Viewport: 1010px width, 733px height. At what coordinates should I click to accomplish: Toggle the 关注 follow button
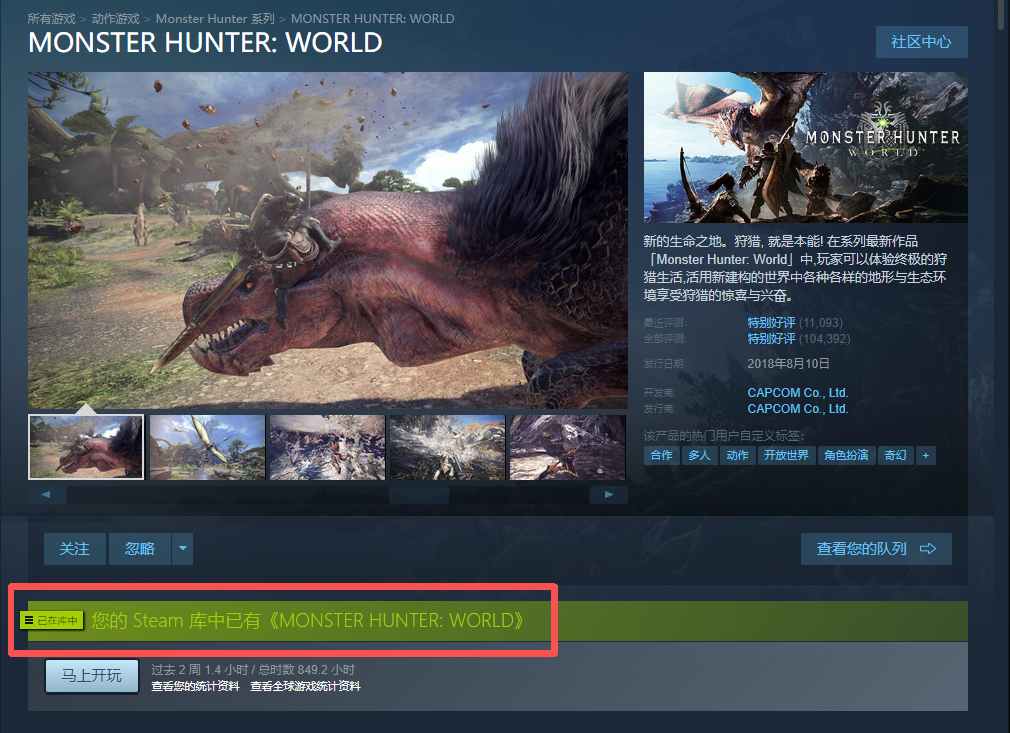click(x=75, y=549)
